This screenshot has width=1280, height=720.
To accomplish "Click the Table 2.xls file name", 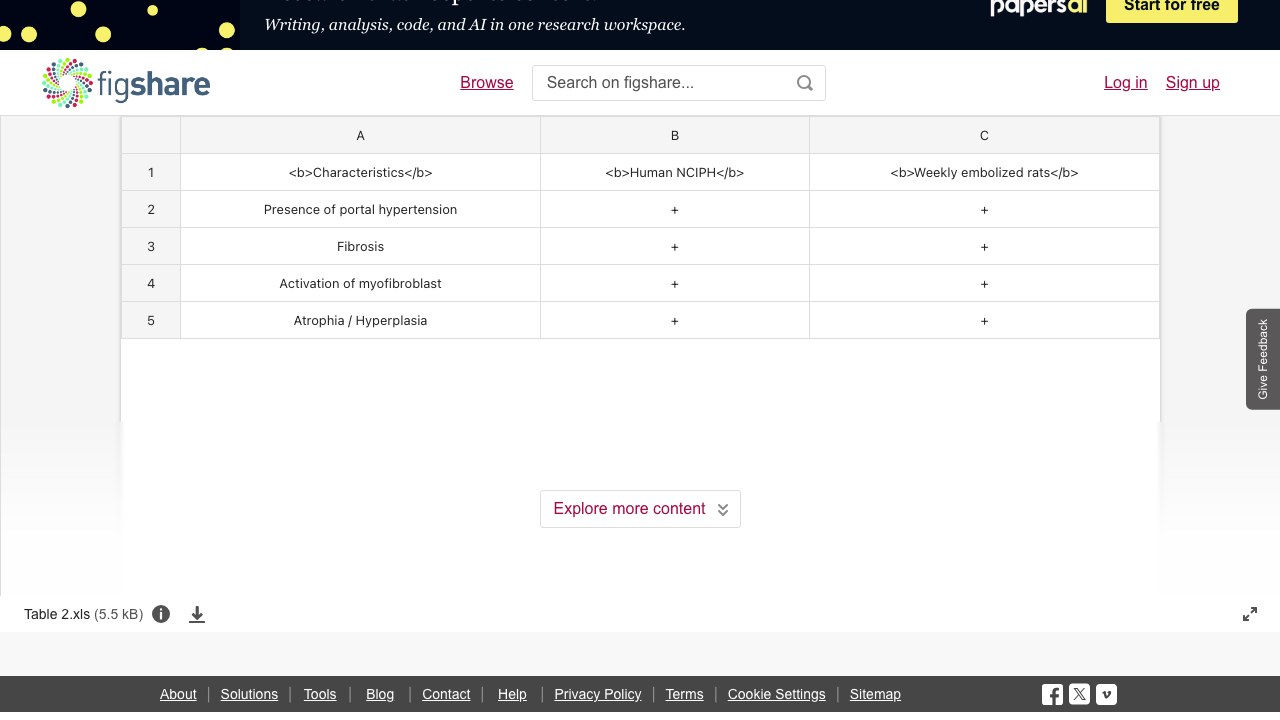I will point(57,614).
